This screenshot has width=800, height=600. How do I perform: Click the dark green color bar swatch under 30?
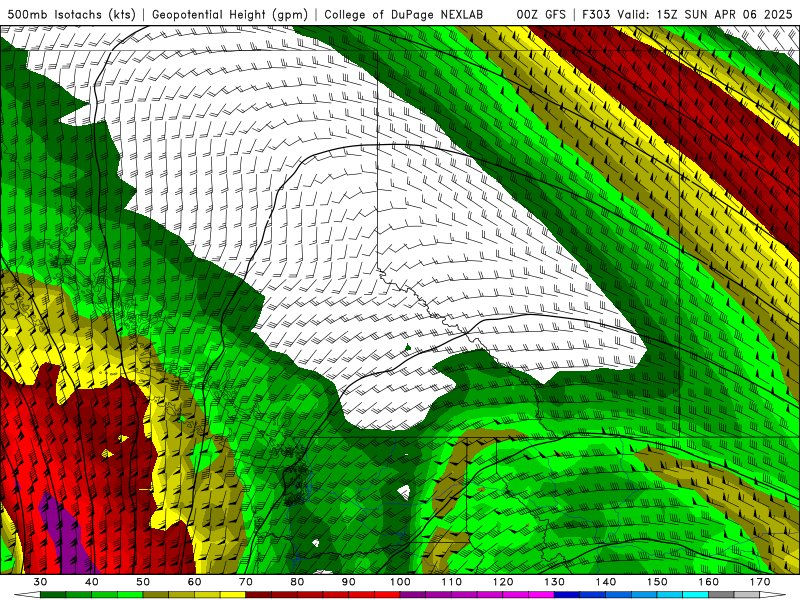(53, 595)
